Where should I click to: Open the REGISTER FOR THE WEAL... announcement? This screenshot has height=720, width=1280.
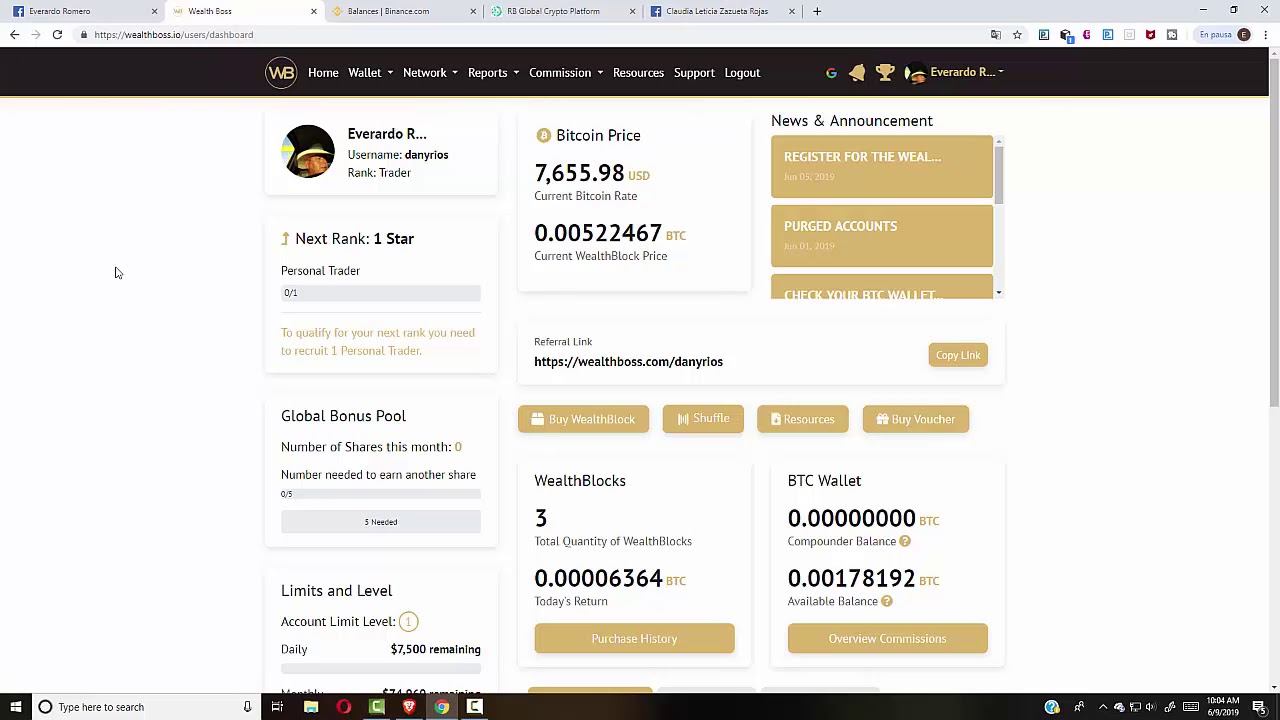[x=882, y=166]
